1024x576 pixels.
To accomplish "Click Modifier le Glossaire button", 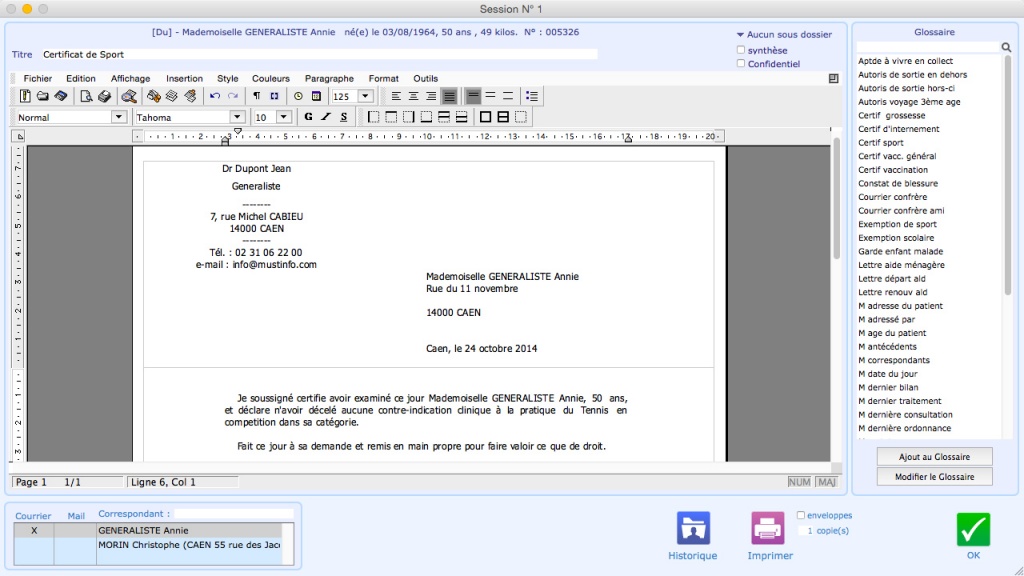I will coord(934,477).
